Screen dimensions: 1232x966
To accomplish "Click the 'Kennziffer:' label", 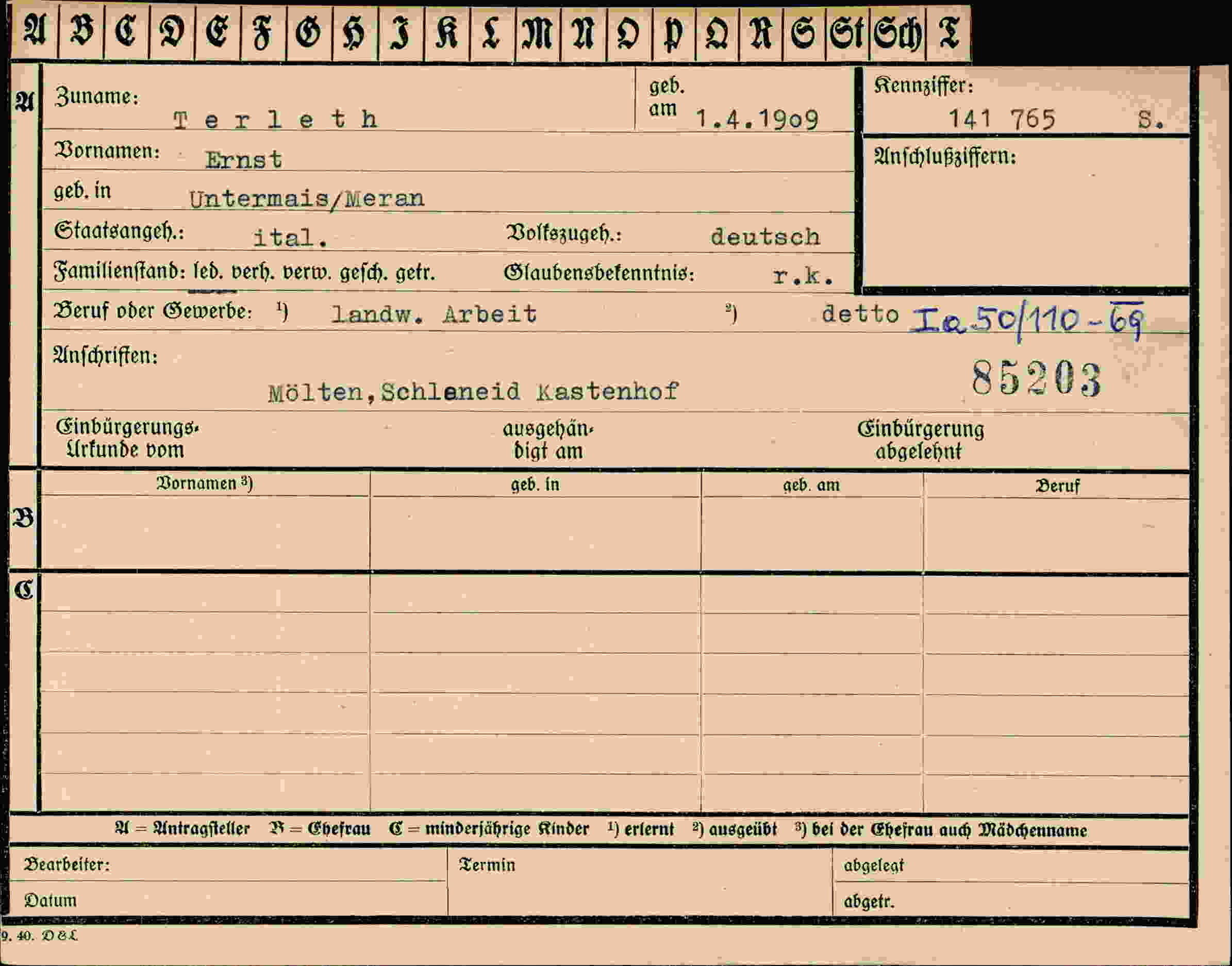I will pos(924,86).
